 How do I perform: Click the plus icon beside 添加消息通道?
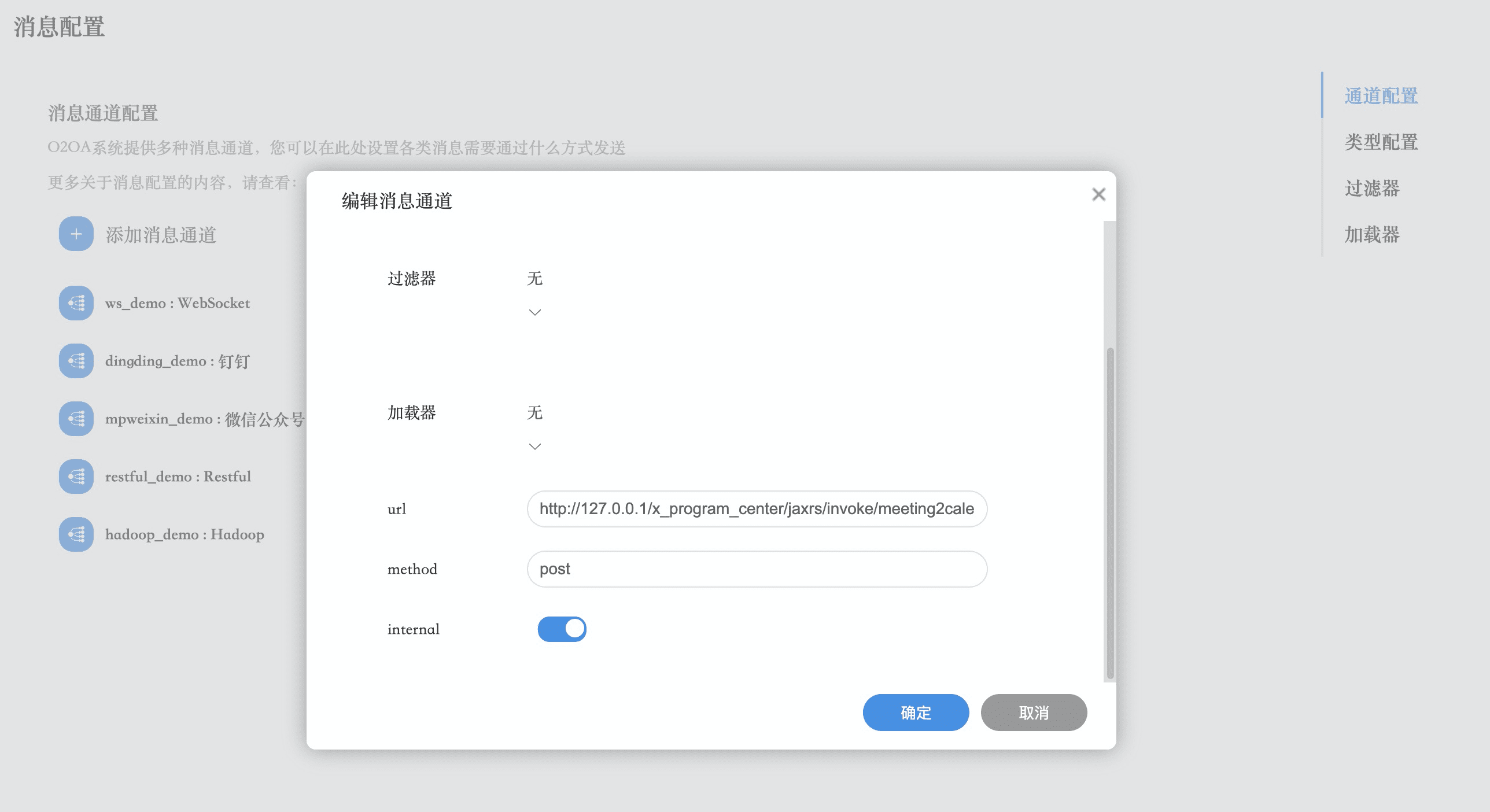[76, 235]
